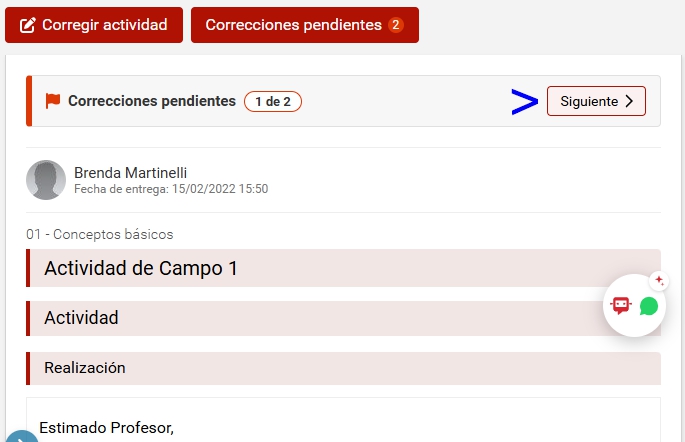Expand the Actividad de Campo 1 section
The image size is (685, 442).
(x=343, y=268)
